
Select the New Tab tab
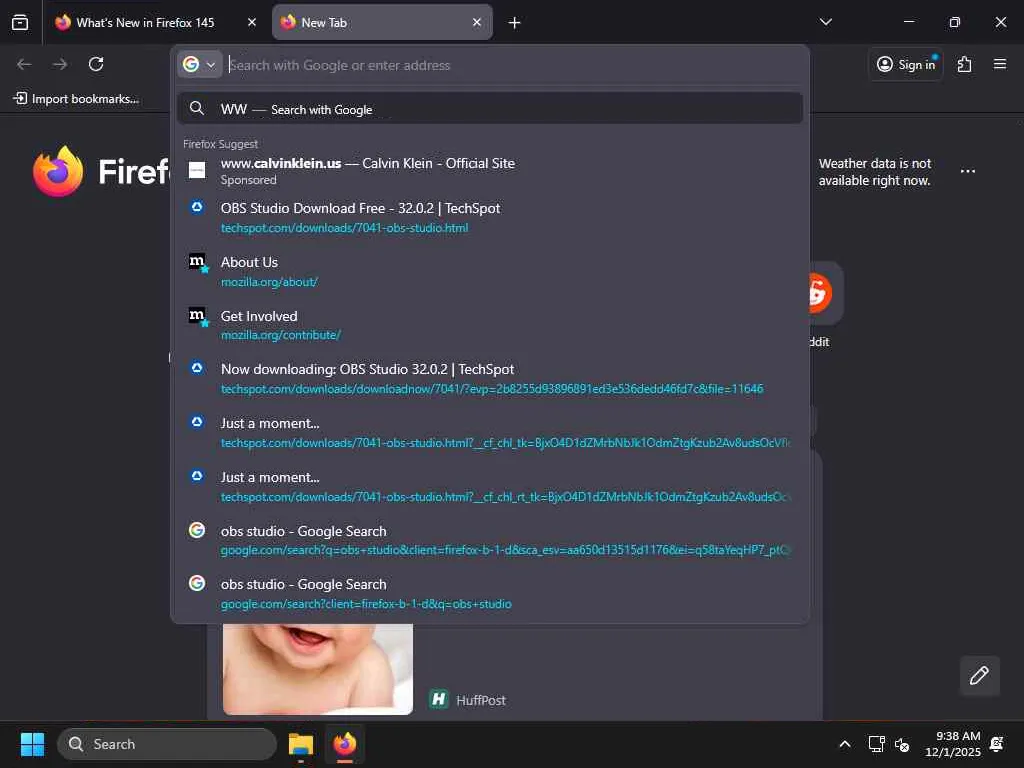(382, 23)
